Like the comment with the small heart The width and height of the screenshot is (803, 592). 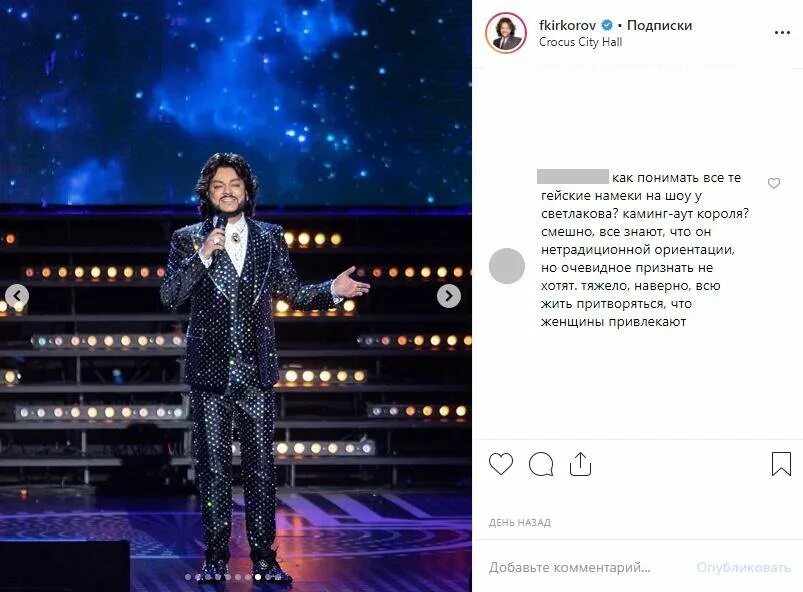tap(774, 183)
